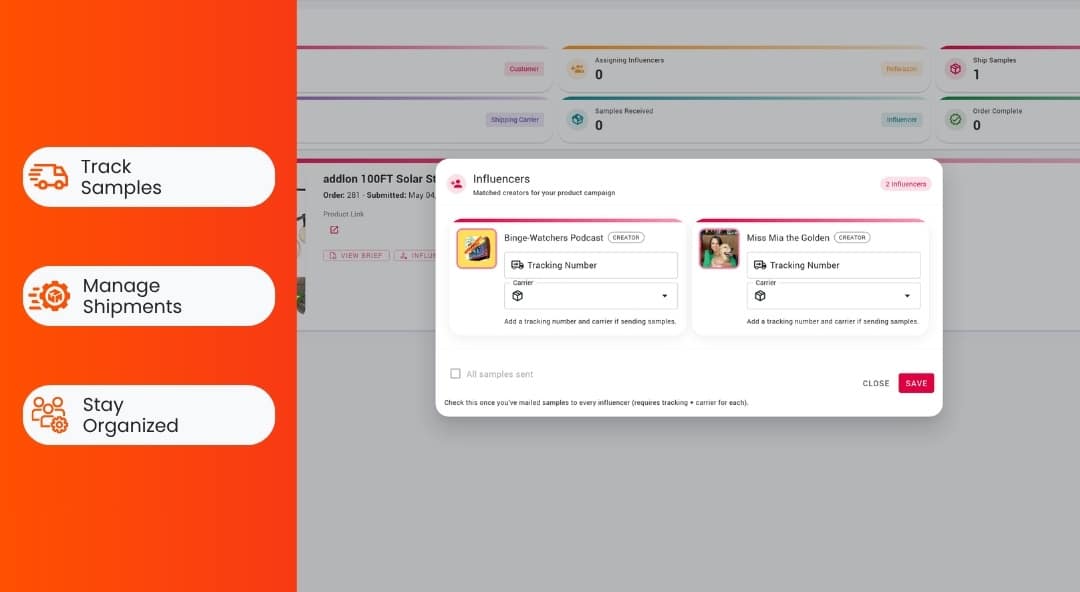The image size is (1080, 592).
Task: Click the 'Ship Samples' label text
Action: click(x=994, y=61)
